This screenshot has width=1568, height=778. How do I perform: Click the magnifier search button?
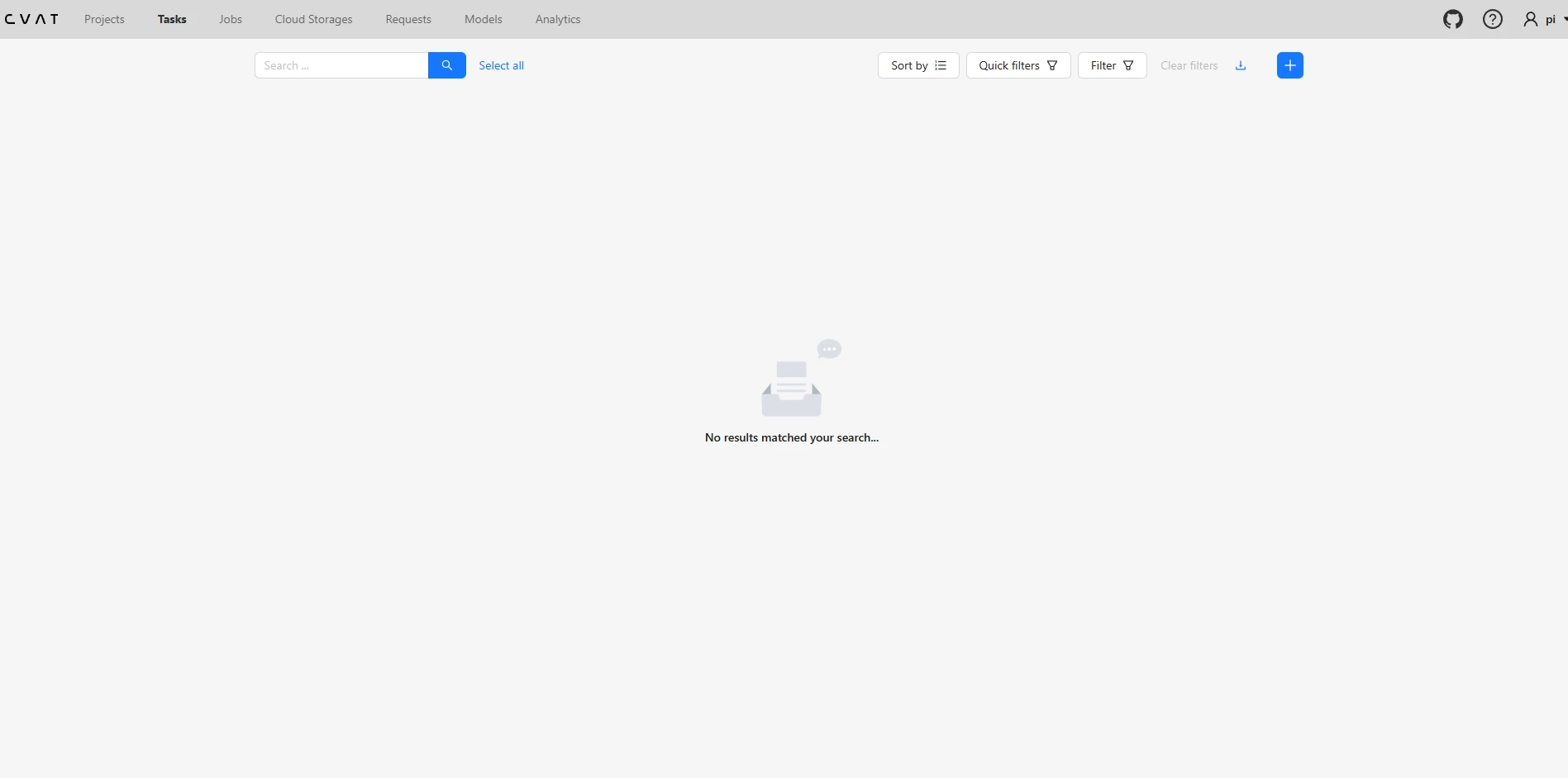[447, 65]
